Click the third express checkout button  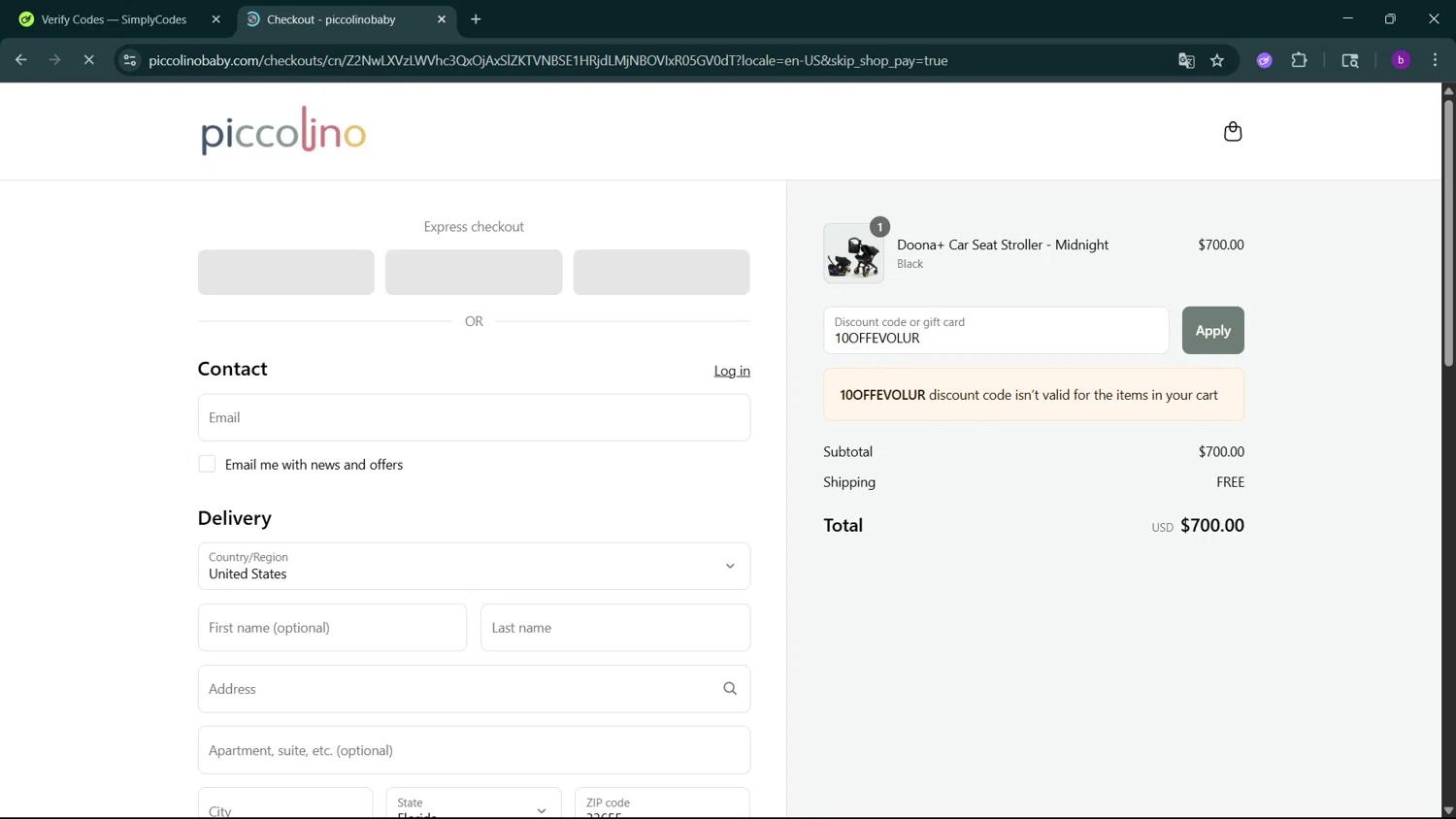coord(661,272)
